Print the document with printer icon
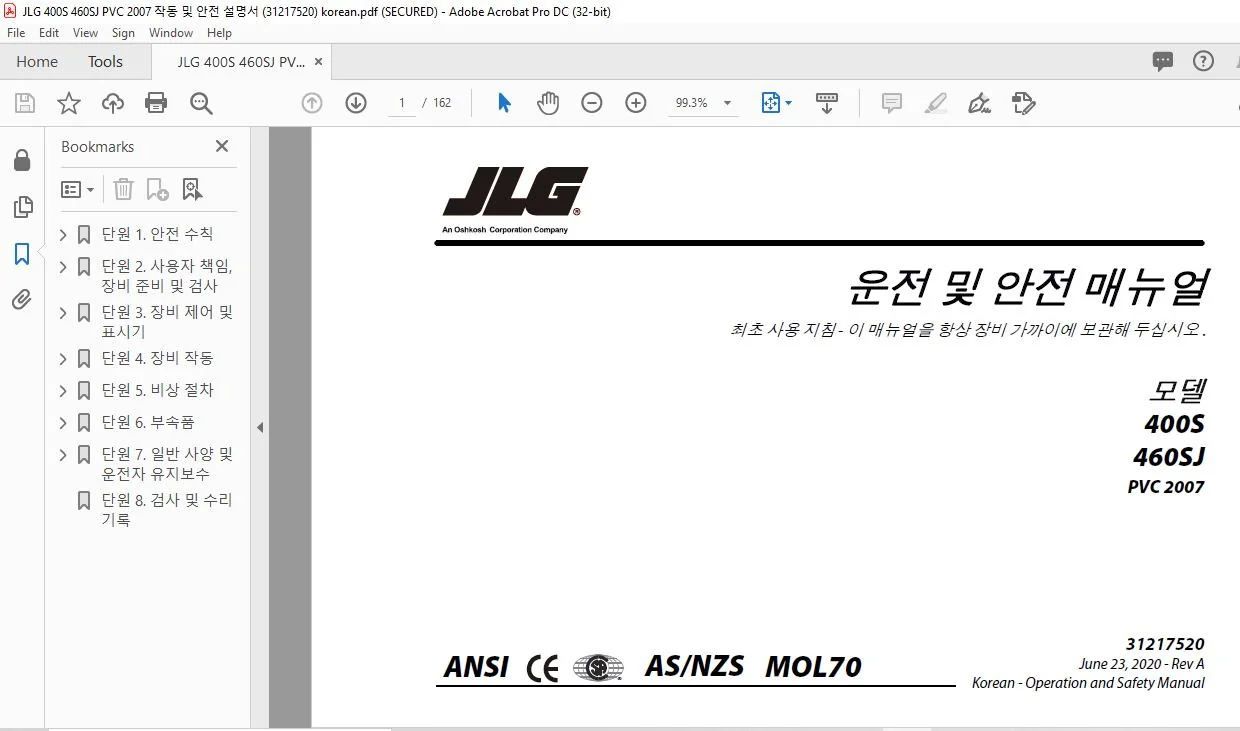This screenshot has height=731, width=1240. click(156, 103)
